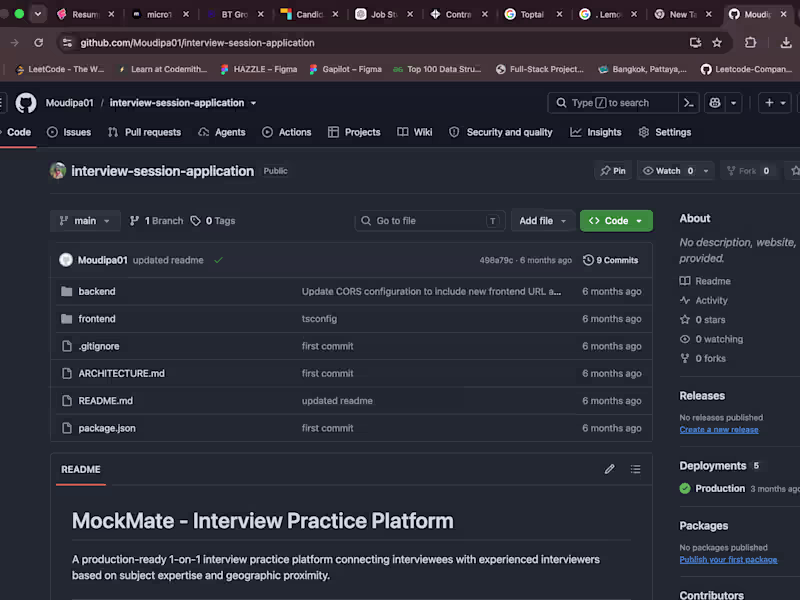This screenshot has height=600, width=800.
Task: Open the browser downloads icon
Action: [786, 43]
